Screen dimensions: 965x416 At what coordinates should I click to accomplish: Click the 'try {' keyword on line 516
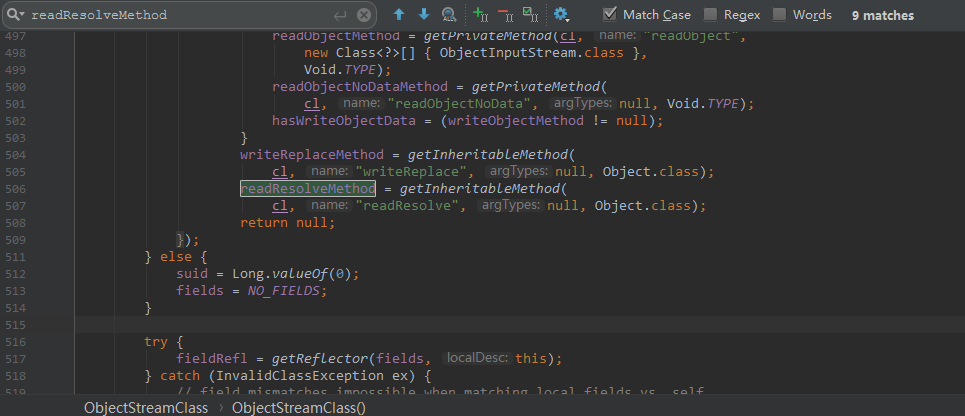coord(164,342)
